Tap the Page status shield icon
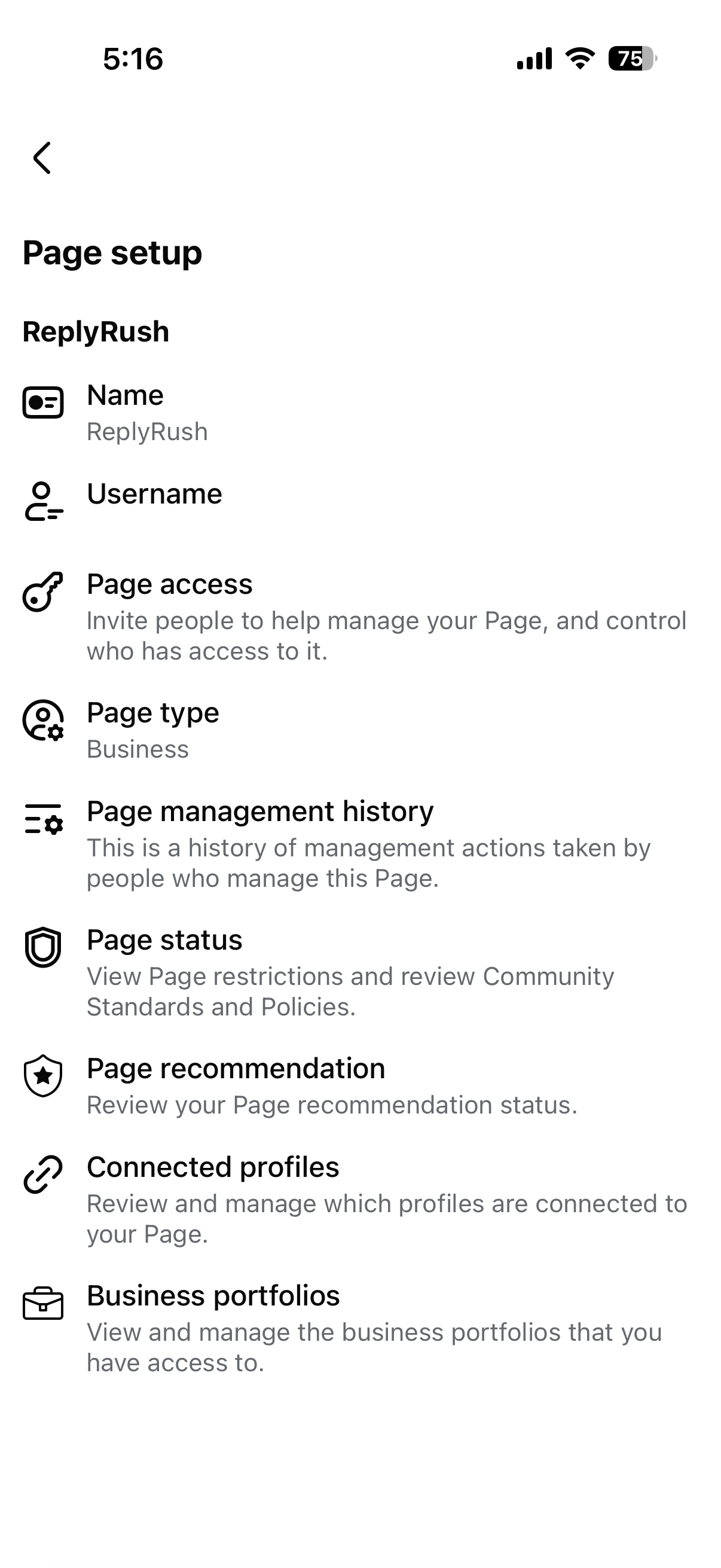 [x=42, y=947]
